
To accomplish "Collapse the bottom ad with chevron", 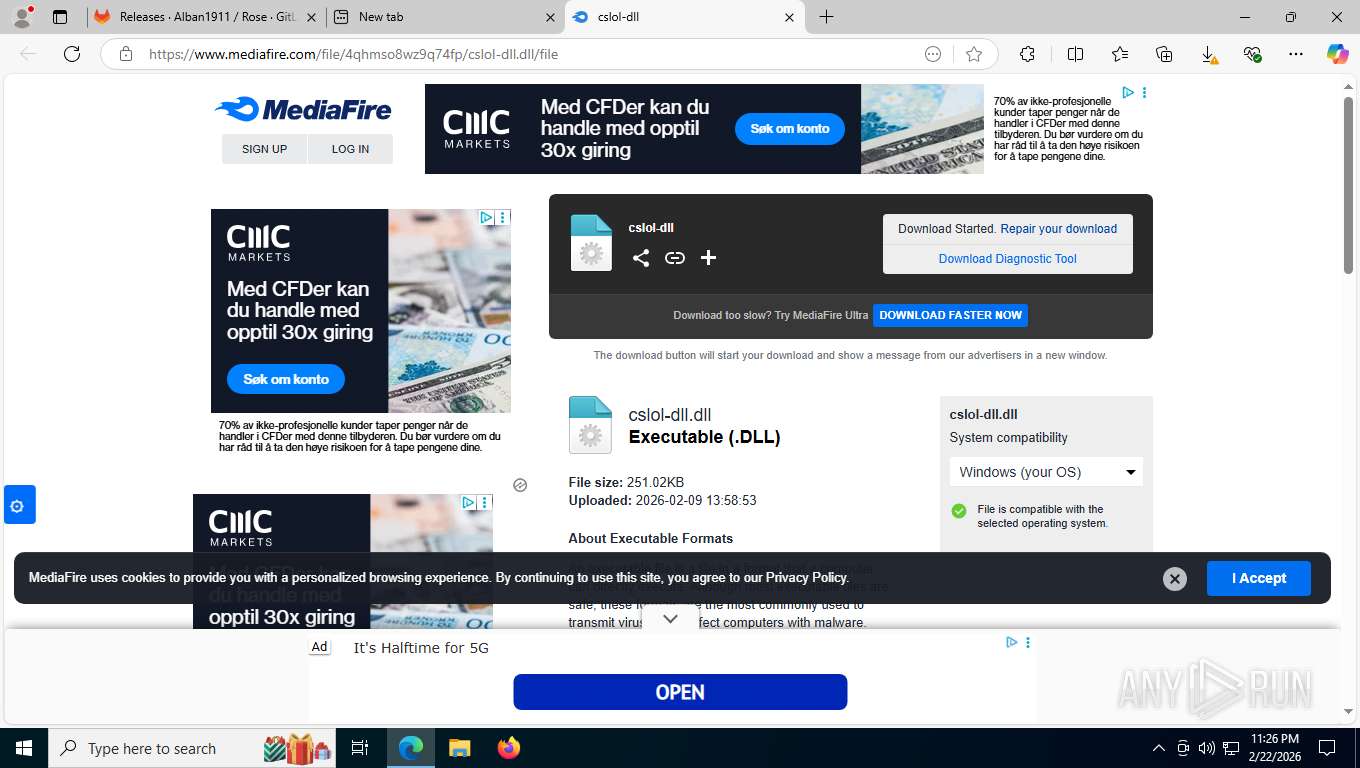I will tap(671, 619).
